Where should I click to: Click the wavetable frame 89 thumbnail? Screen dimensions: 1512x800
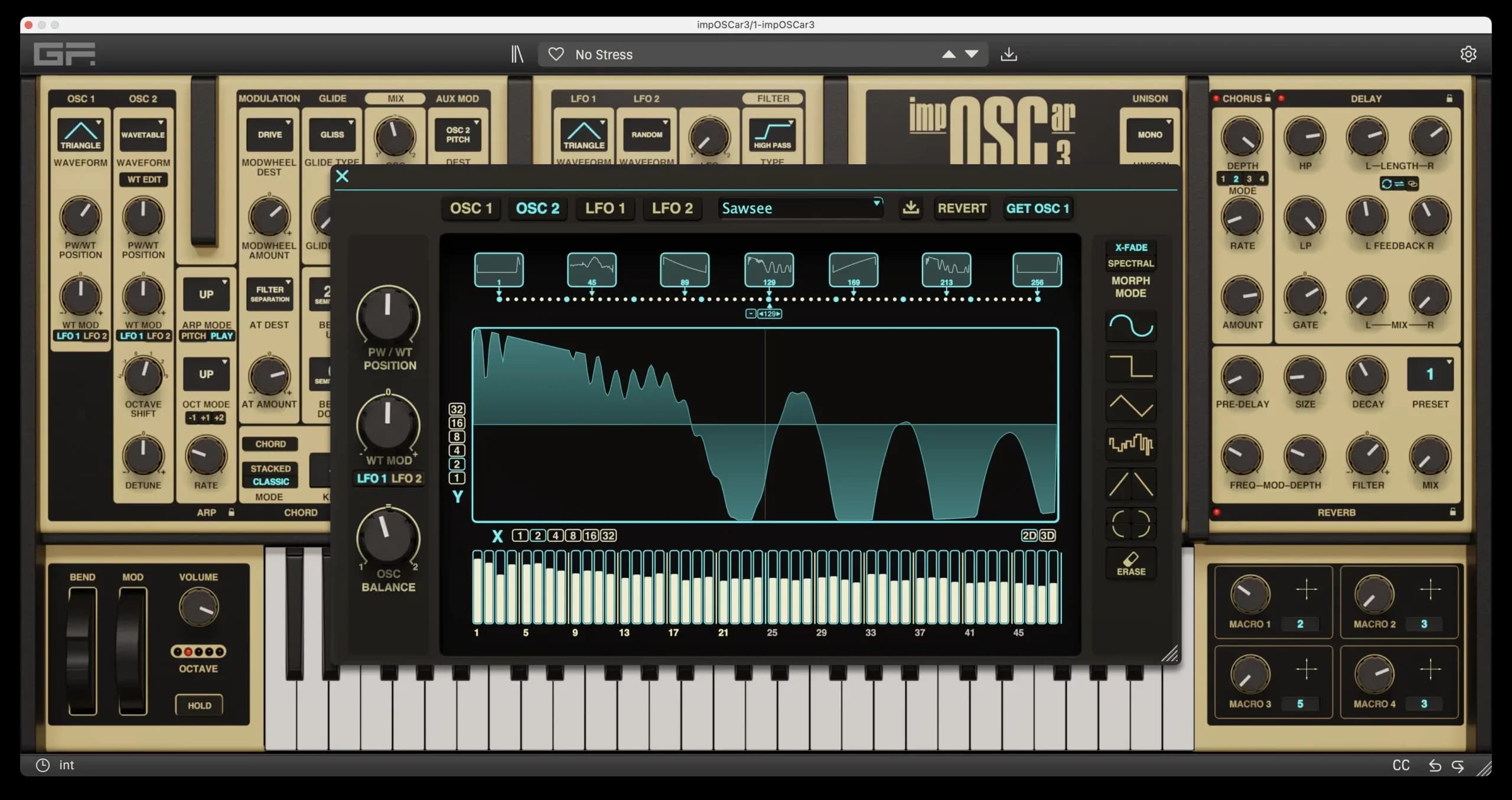pos(684,270)
